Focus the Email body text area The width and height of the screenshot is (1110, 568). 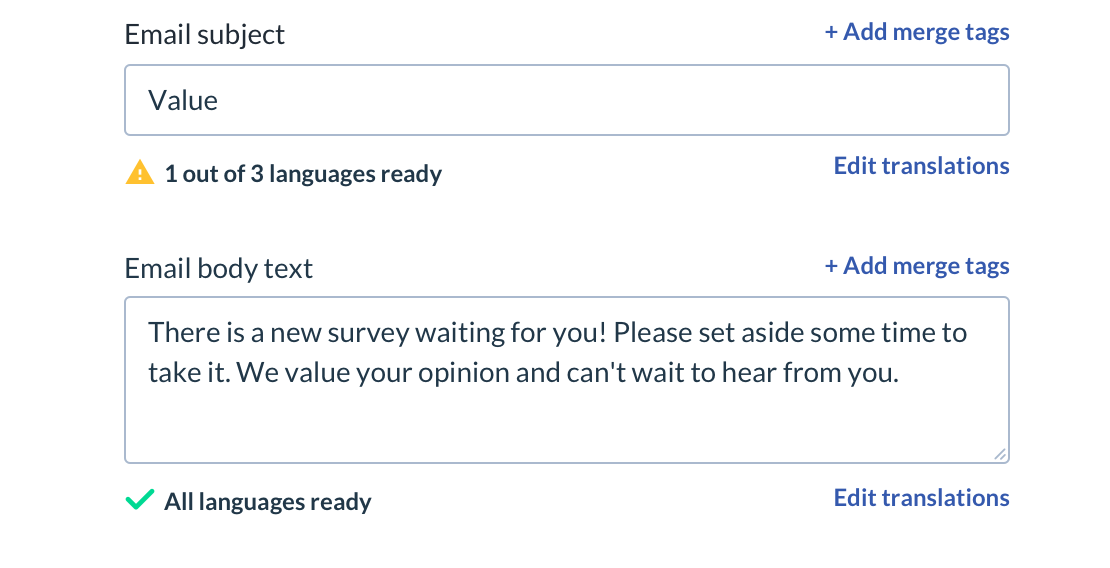566,380
